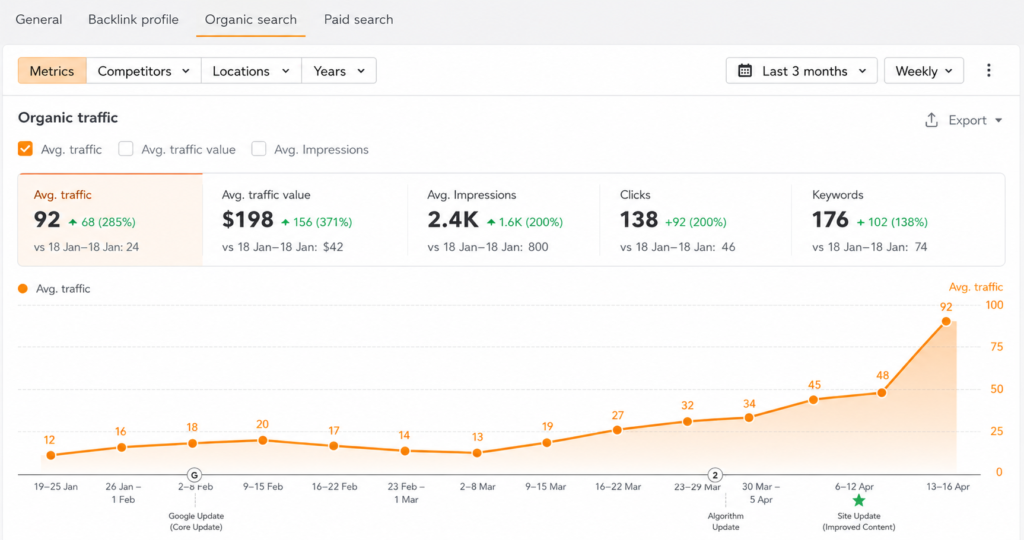Image resolution: width=1024 pixels, height=540 pixels.
Task: Click the Google Update G marker
Action: [194, 475]
